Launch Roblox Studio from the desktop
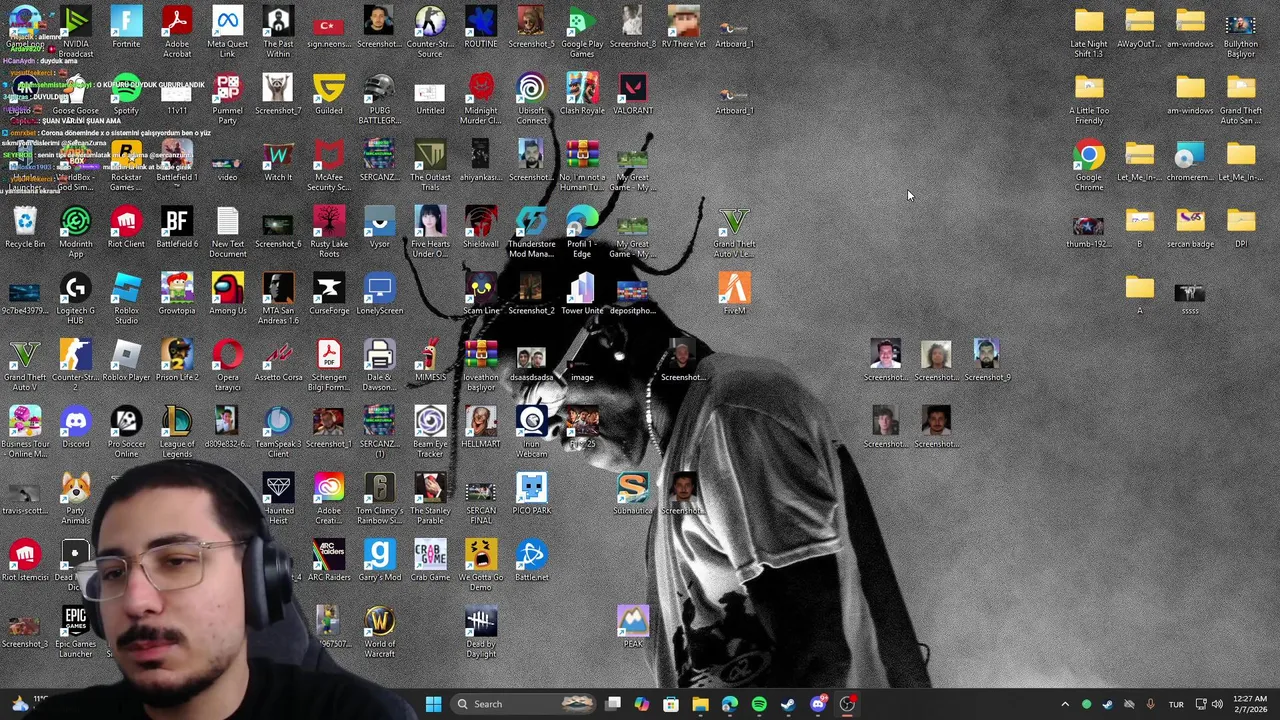The height and width of the screenshot is (720, 1280). (x=126, y=298)
